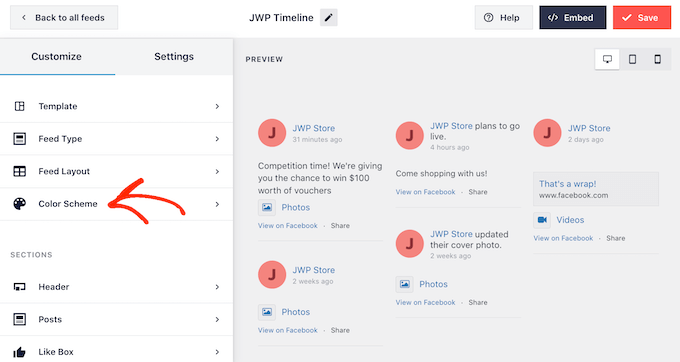Click the J avatar of the updated cover photo post
The height and width of the screenshot is (362, 680).
409,244
